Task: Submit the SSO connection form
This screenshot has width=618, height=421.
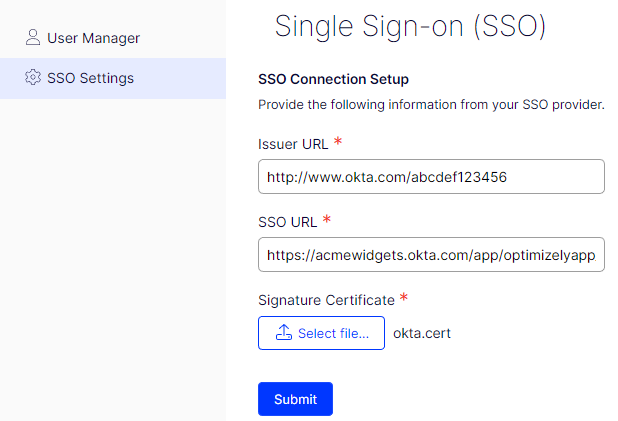Action: (x=295, y=399)
